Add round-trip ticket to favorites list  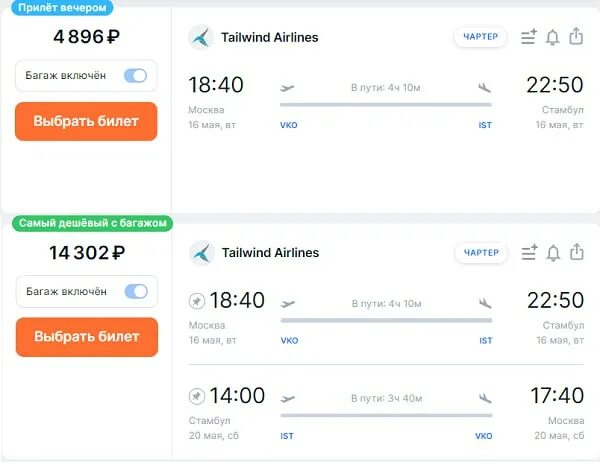point(529,253)
